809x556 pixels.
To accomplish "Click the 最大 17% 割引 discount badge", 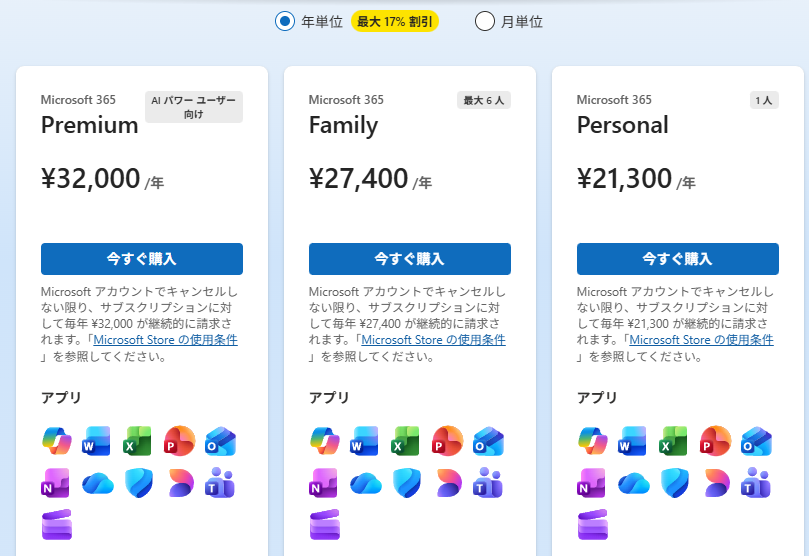I will click(395, 21).
